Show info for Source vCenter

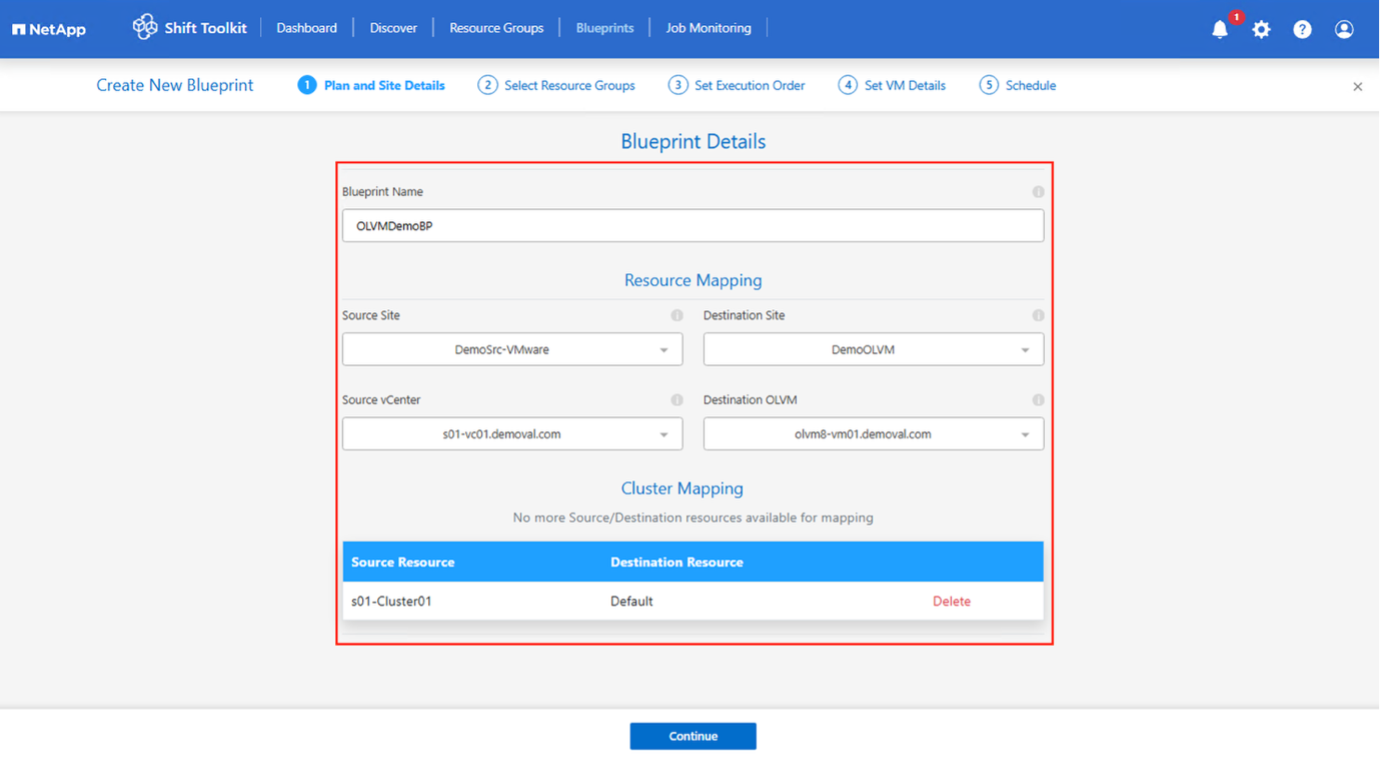click(x=679, y=401)
